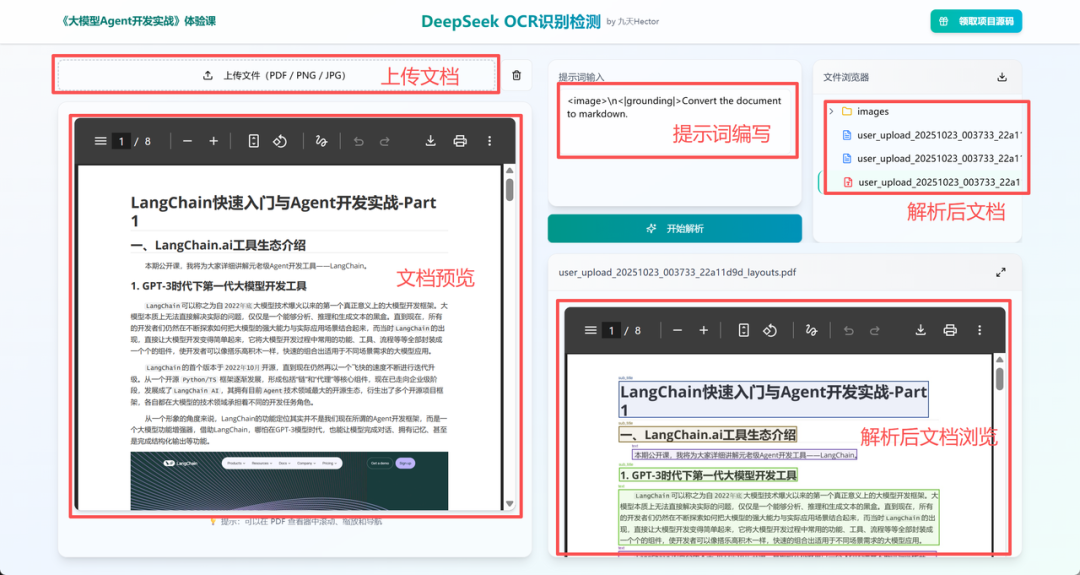Click heading 1. GPT-3时代下第一代大模型开发工具 in left preview
This screenshot has width=1080, height=575.
218,286
